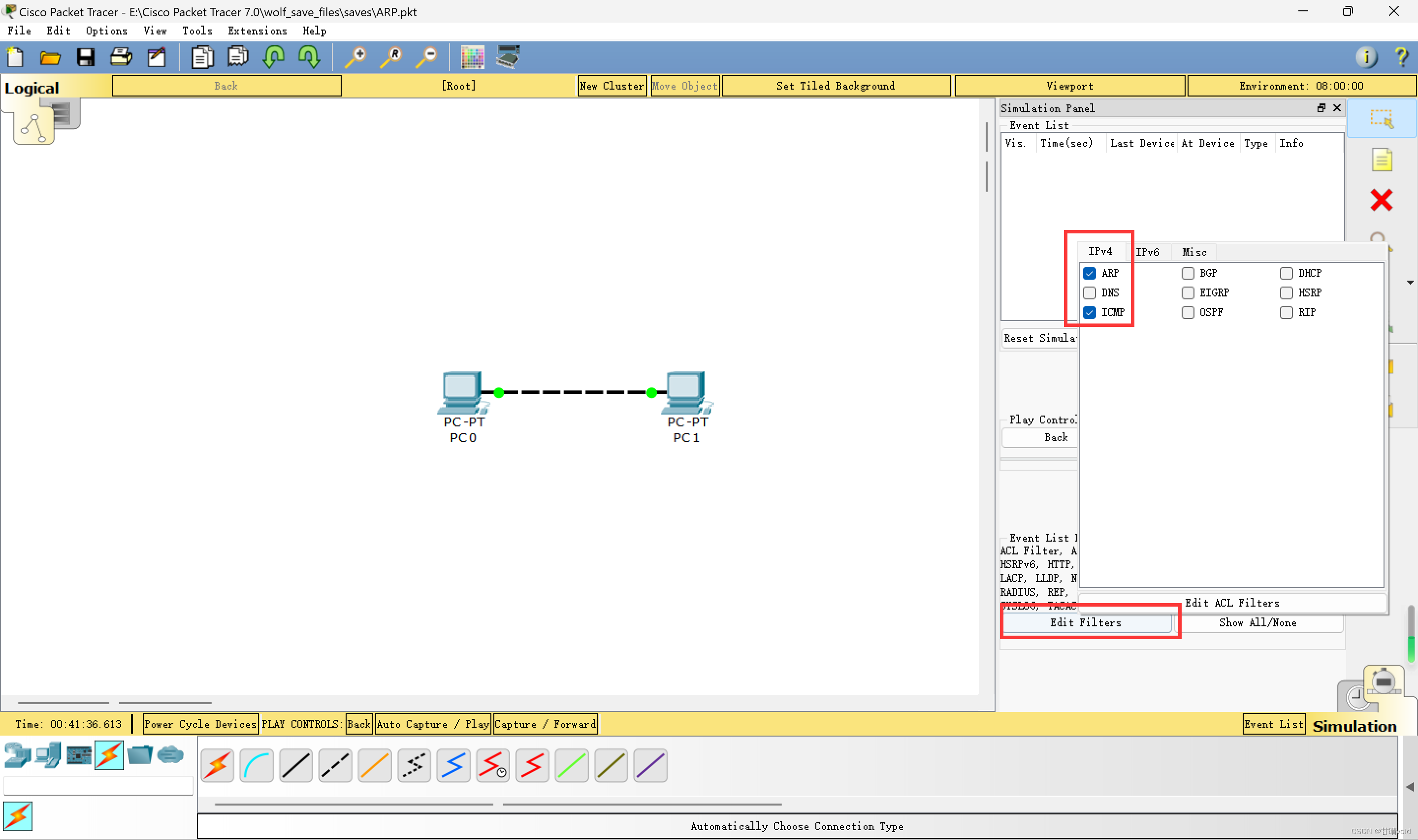Click the Zoom In magnifier icon
Screen dimensions: 1418x840
coord(356,57)
